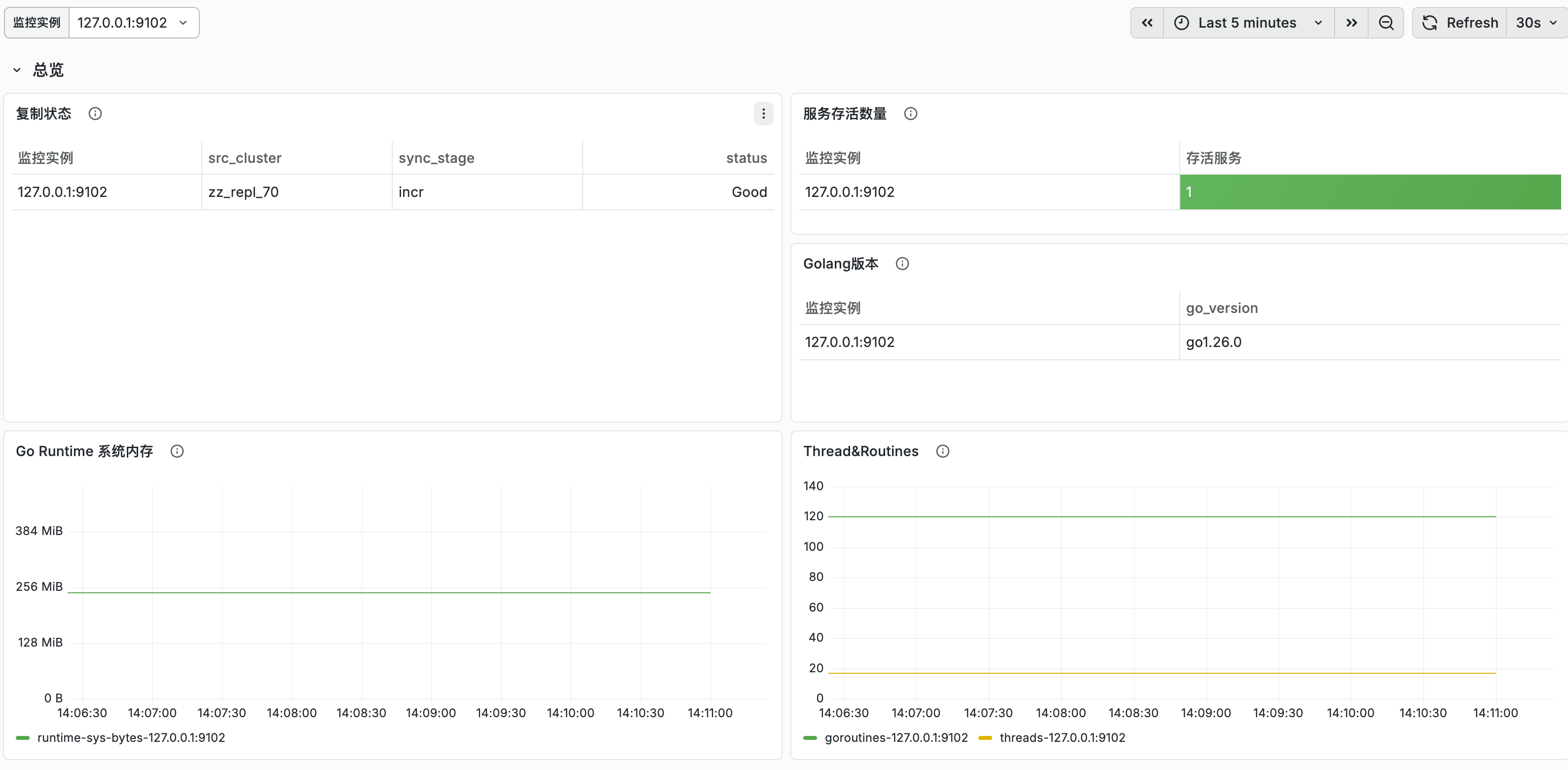The image size is (1568, 770).
Task: Click green color swatch of goroutines series
Action: coord(810,738)
